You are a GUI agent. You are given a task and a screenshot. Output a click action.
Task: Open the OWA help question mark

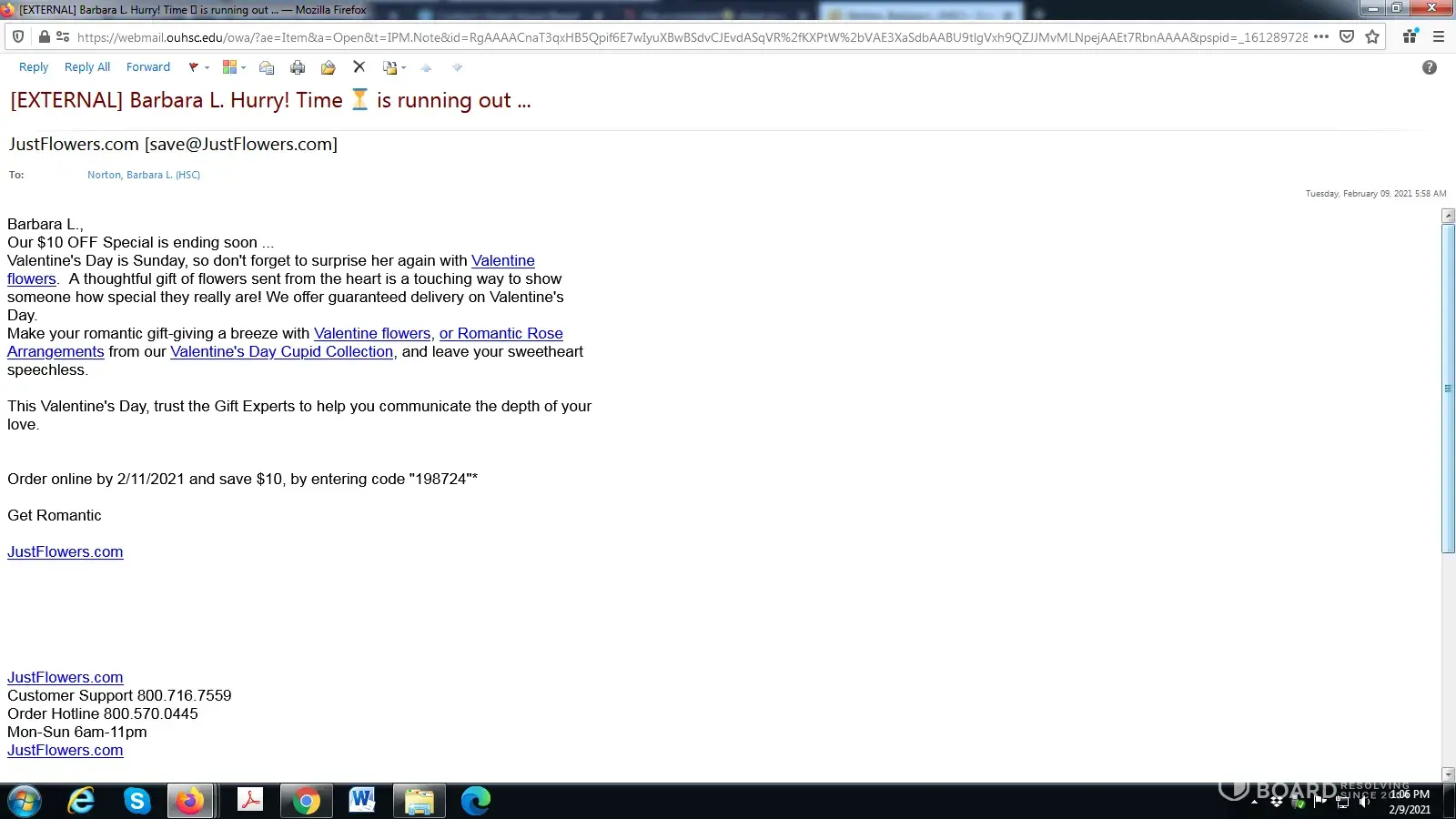[x=1429, y=67]
